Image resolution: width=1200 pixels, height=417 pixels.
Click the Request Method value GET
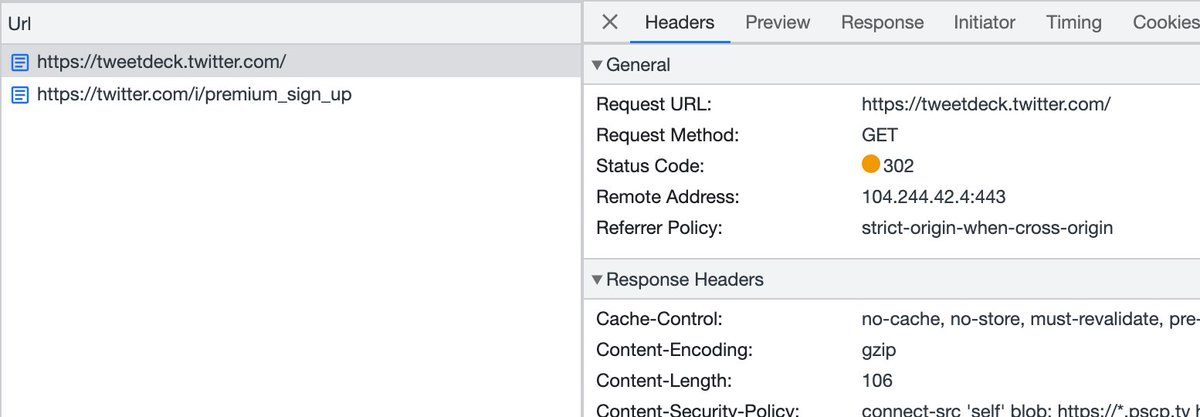click(x=880, y=135)
